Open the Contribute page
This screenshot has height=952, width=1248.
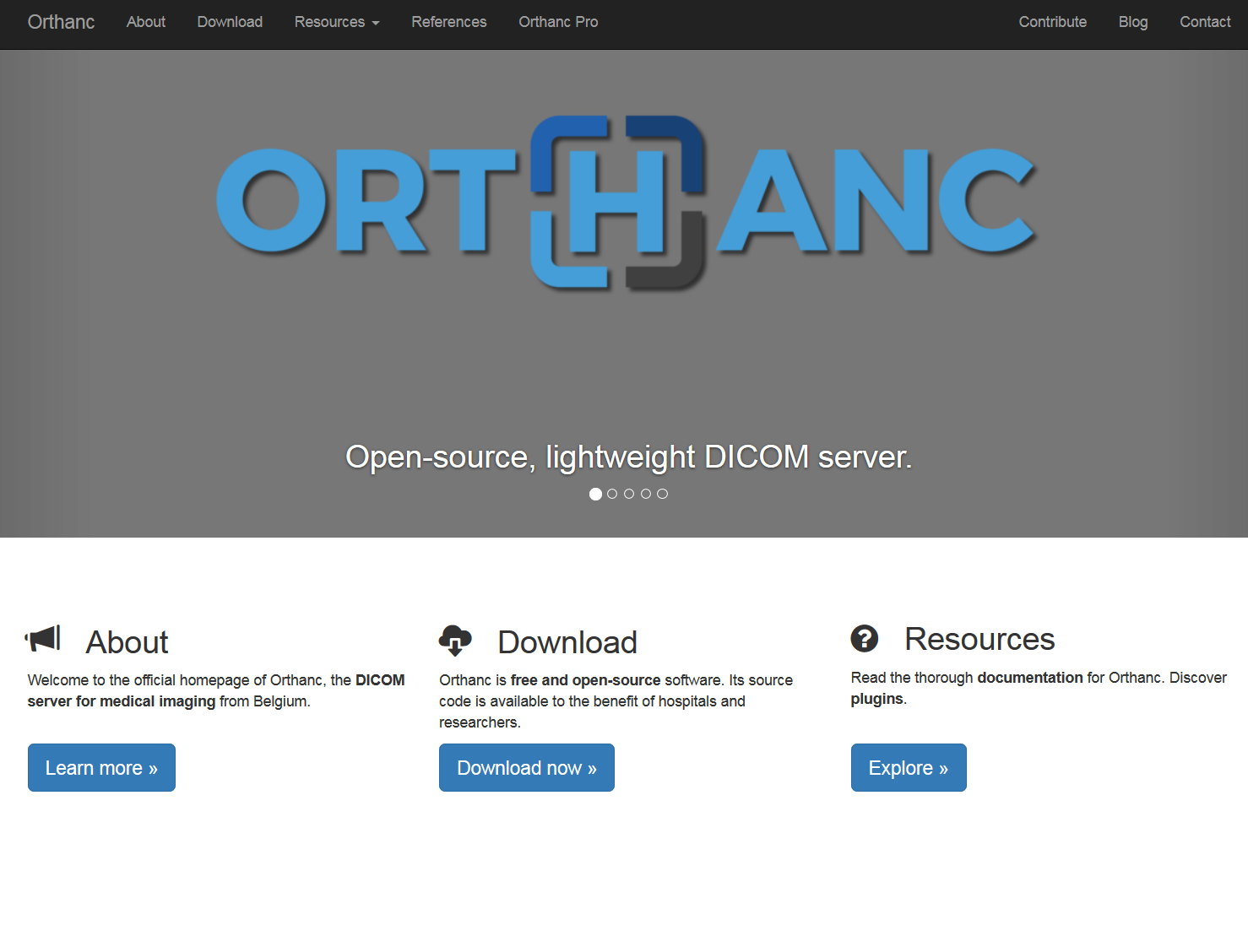point(1052,22)
